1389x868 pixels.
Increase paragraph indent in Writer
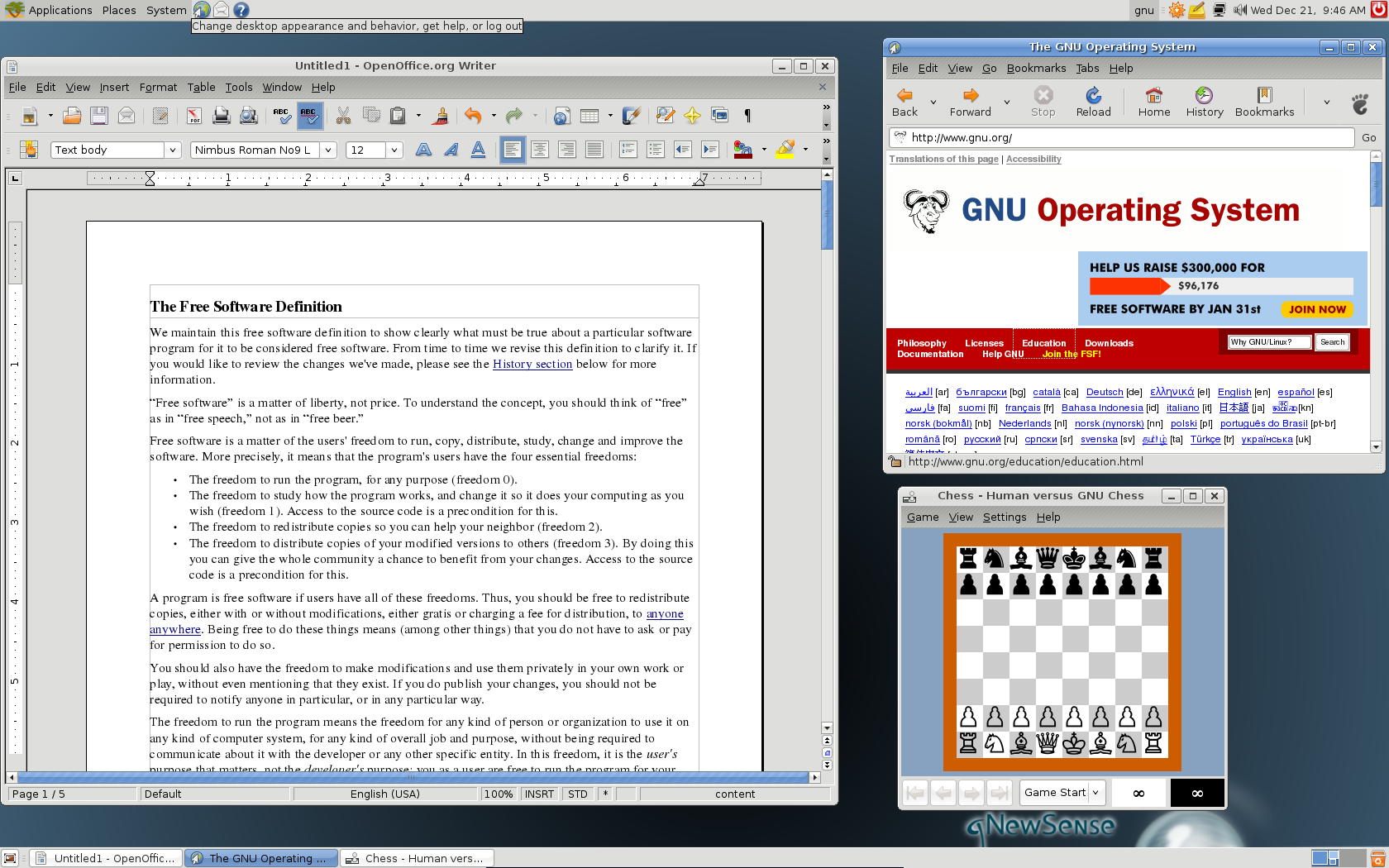click(x=710, y=150)
